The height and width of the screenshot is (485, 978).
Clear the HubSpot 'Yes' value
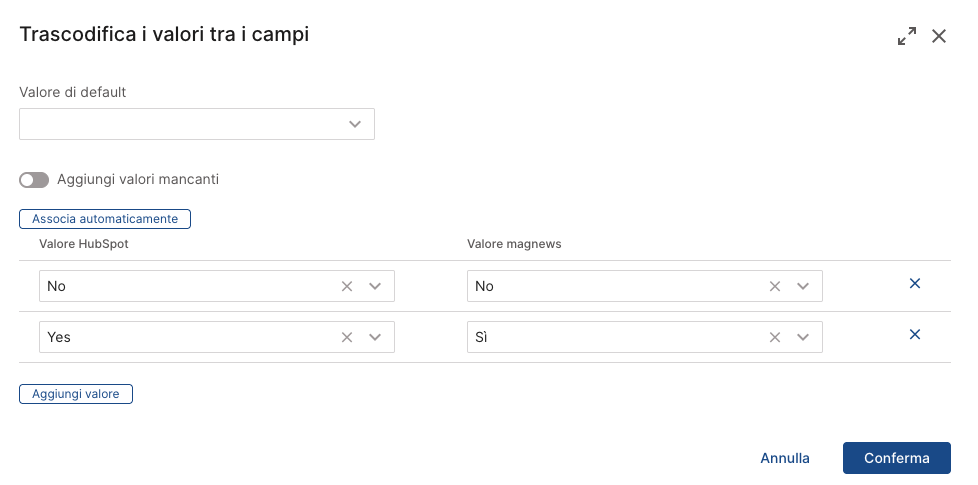pos(347,337)
